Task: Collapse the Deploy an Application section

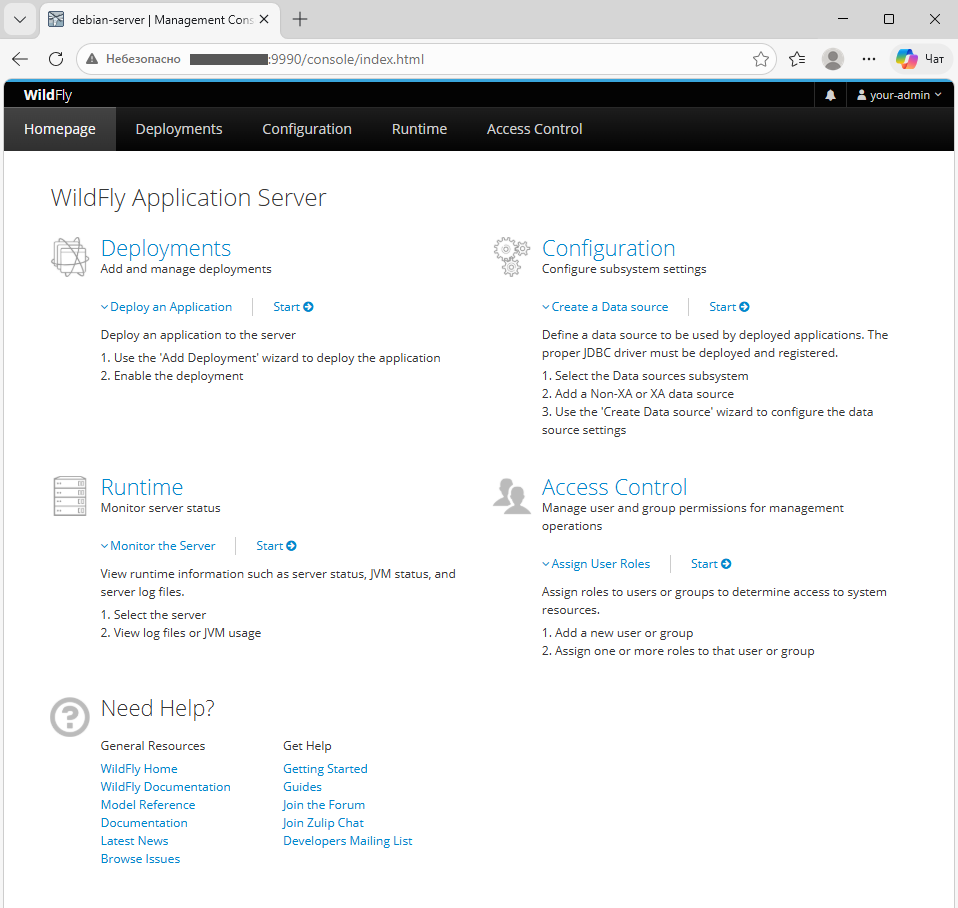Action: pyautogui.click(x=104, y=306)
